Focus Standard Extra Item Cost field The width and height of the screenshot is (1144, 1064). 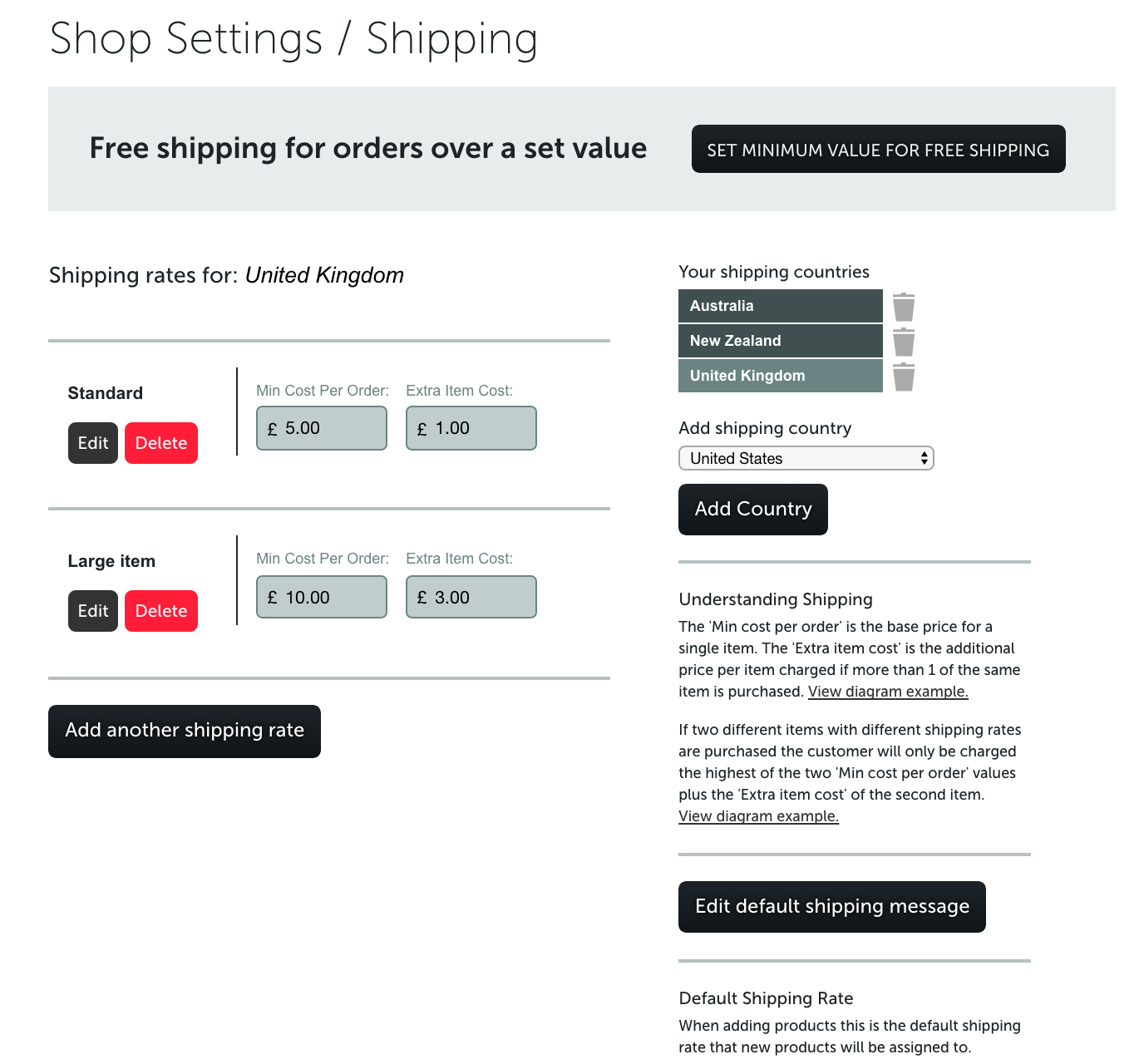471,428
